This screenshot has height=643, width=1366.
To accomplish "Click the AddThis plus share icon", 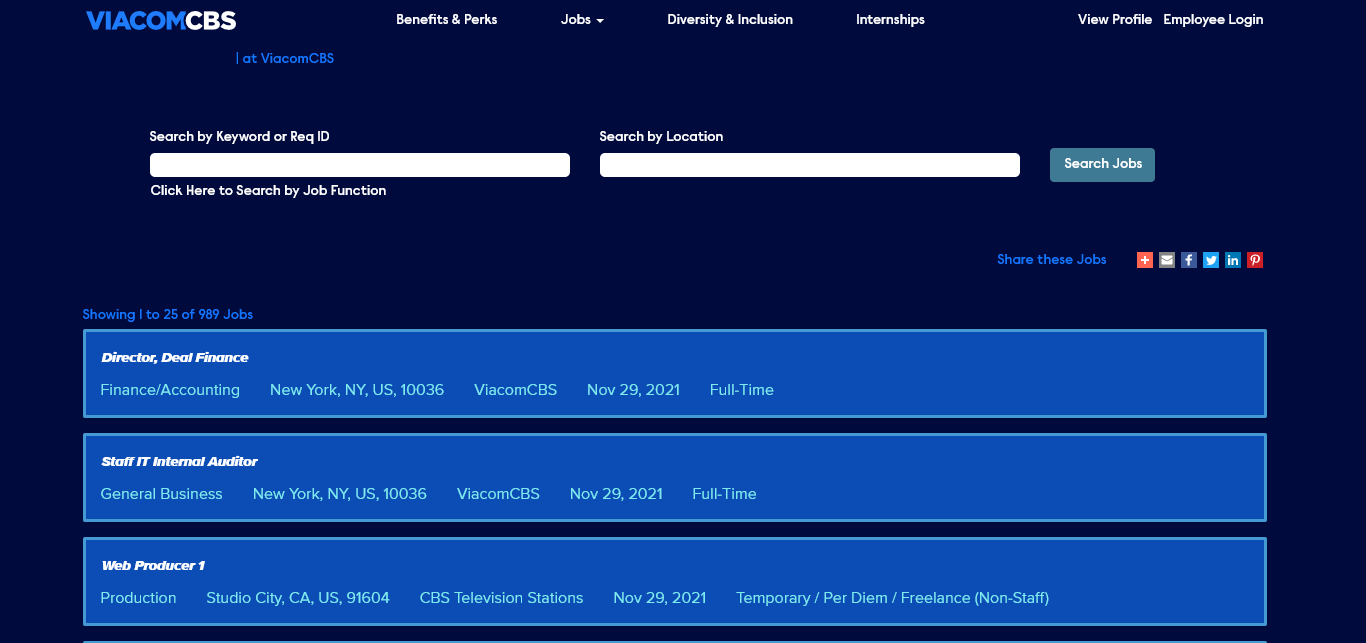I will point(1145,260).
